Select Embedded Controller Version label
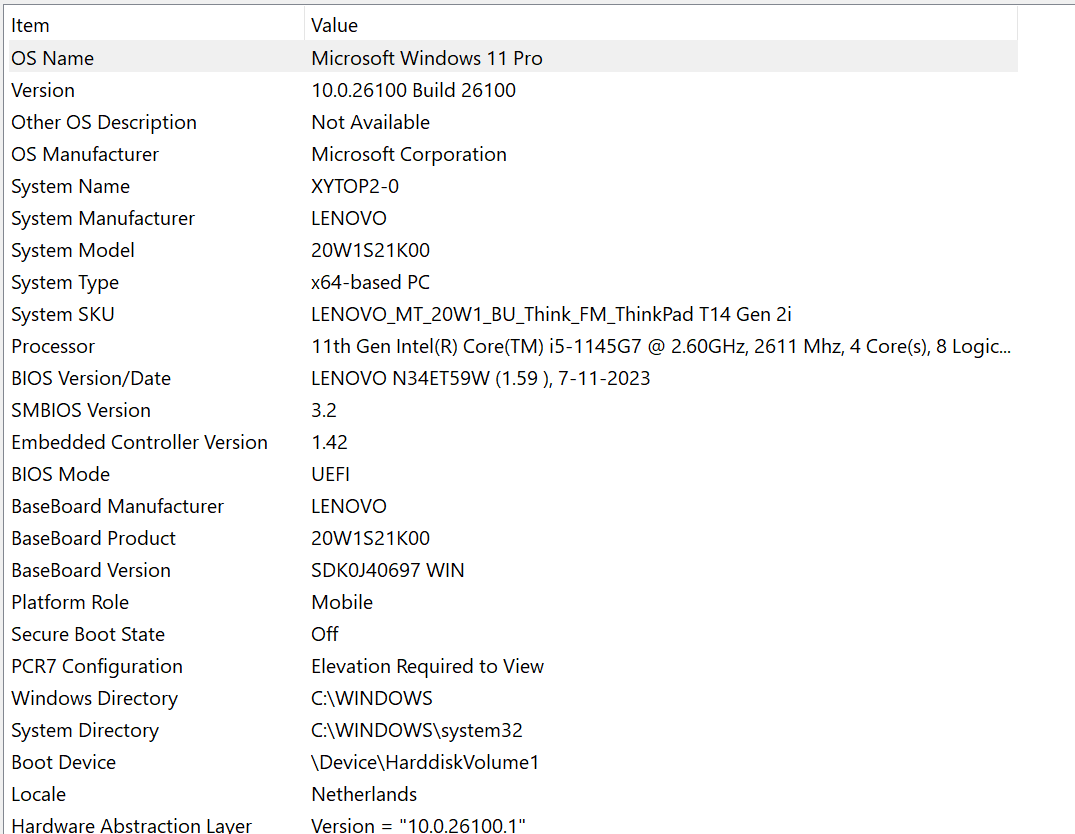 pos(139,442)
